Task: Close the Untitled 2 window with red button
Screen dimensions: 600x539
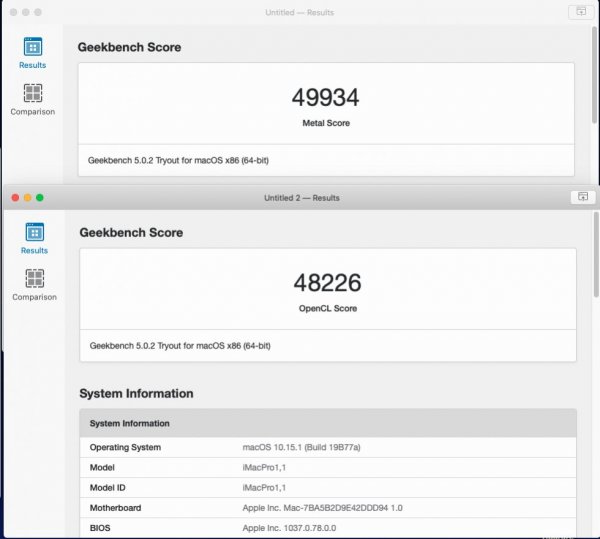Action: [14, 198]
